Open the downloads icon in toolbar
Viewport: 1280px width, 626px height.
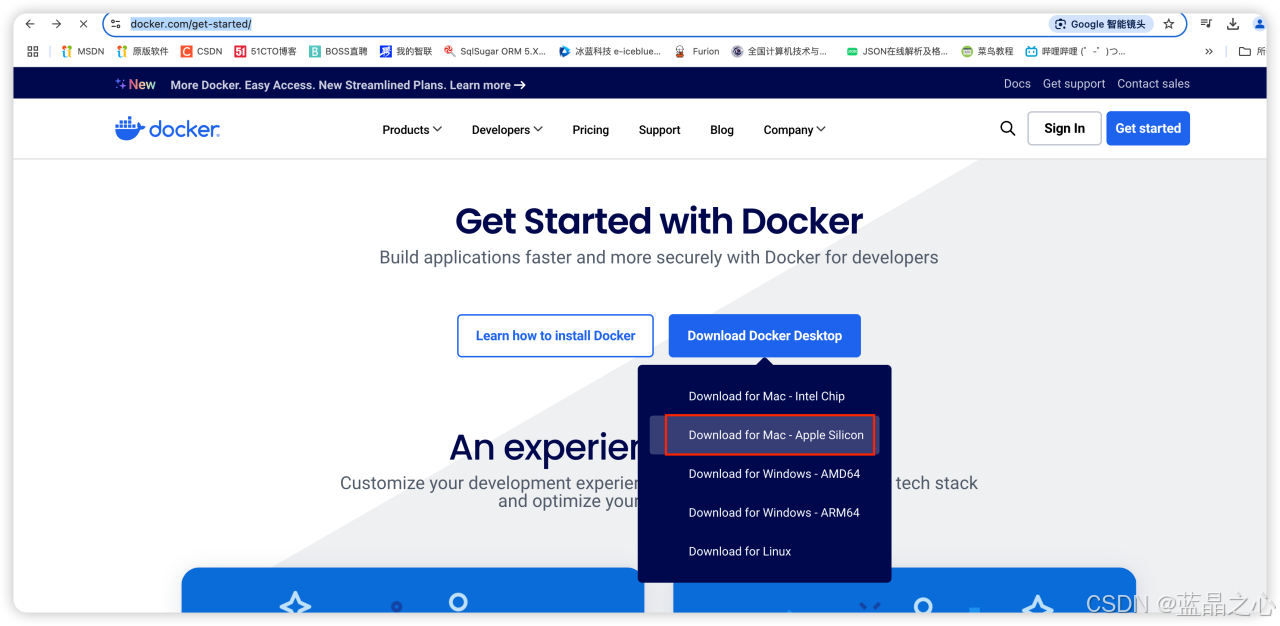[1233, 24]
